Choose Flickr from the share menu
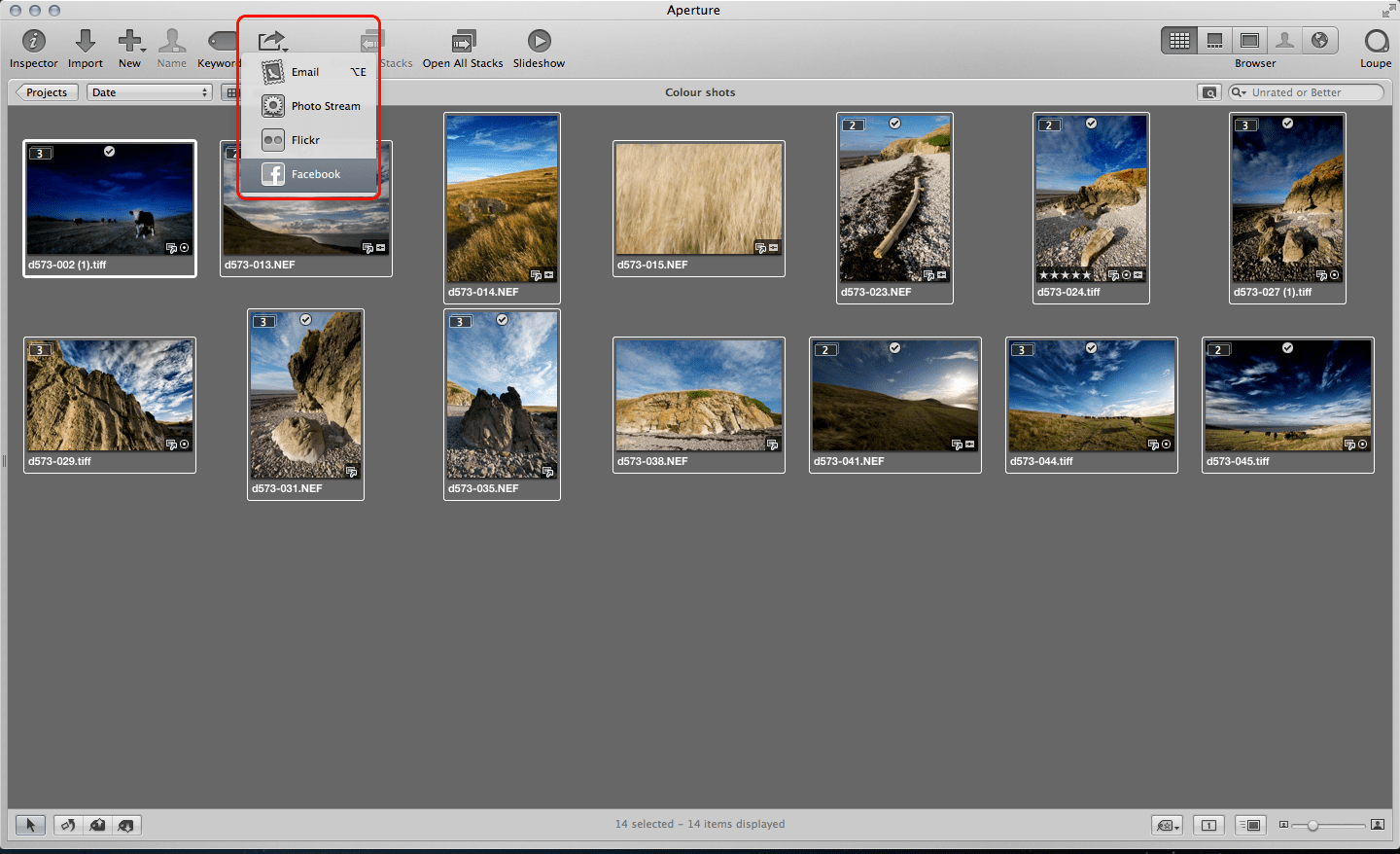The width and height of the screenshot is (1400, 854). (x=305, y=140)
